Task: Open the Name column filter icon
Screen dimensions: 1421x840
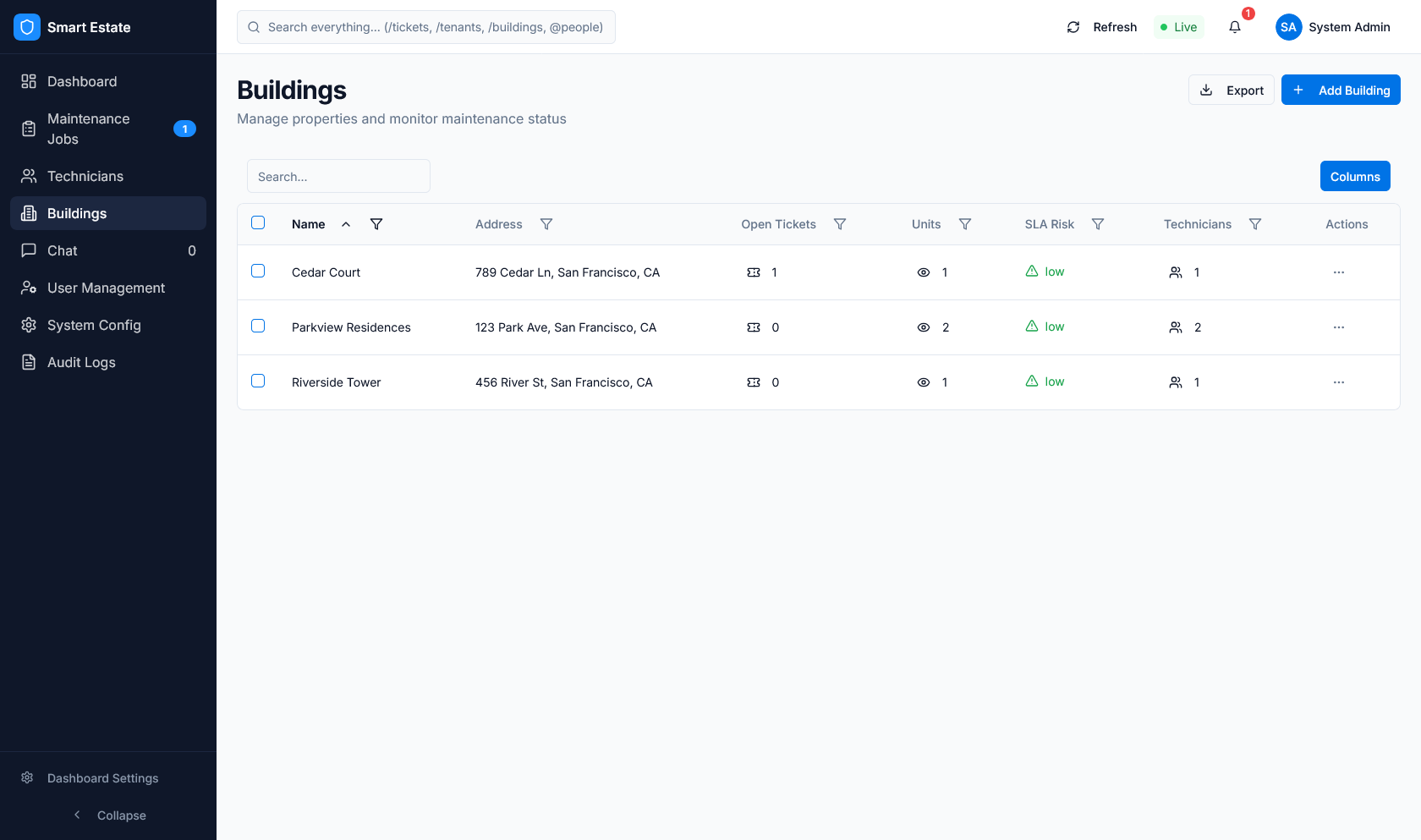Action: pos(376,224)
